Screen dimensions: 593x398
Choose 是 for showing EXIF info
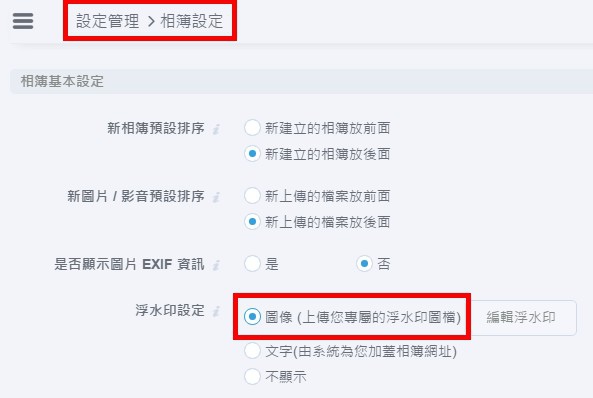tap(252, 263)
